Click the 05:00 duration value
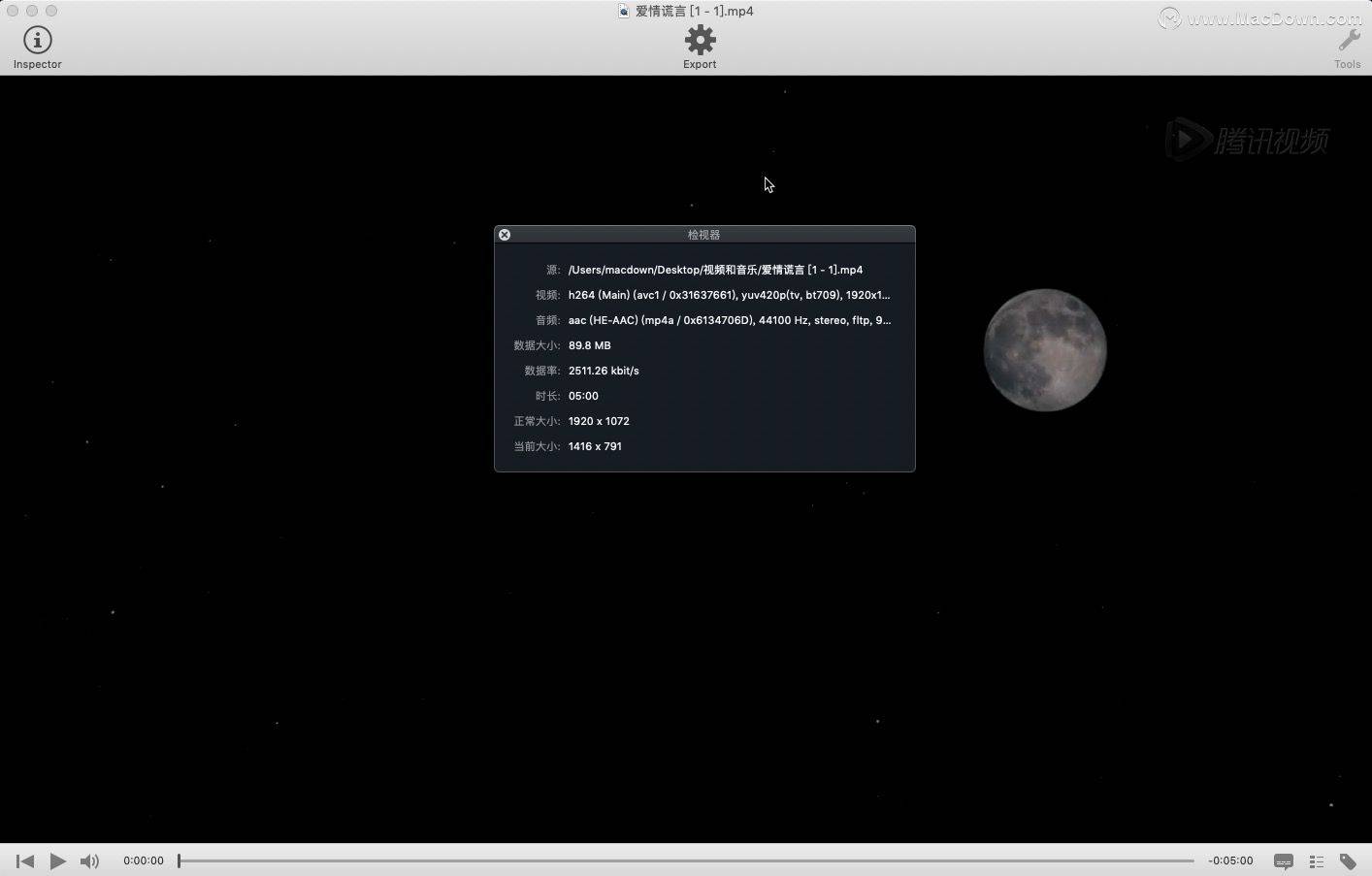The width and height of the screenshot is (1372, 876). click(583, 396)
